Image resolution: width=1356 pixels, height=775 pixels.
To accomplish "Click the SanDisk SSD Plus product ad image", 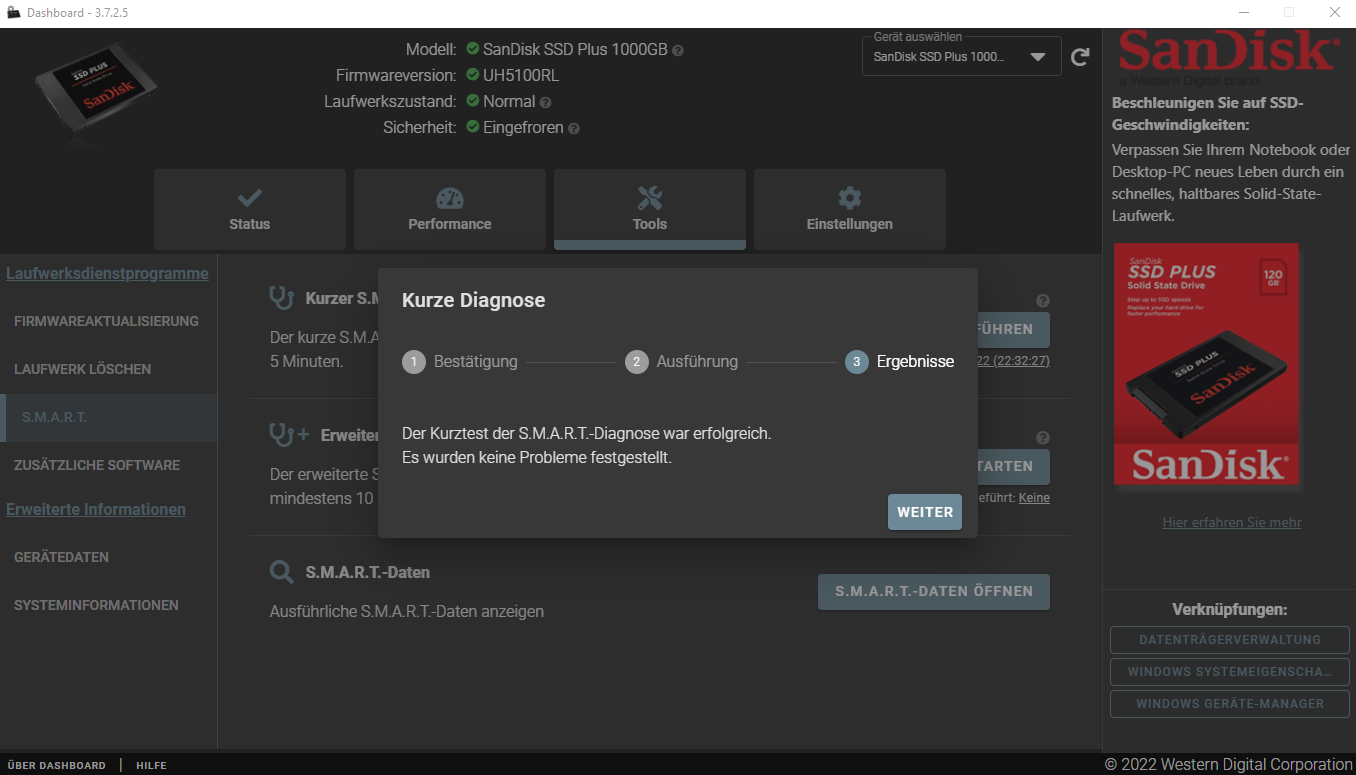I will [1207, 365].
